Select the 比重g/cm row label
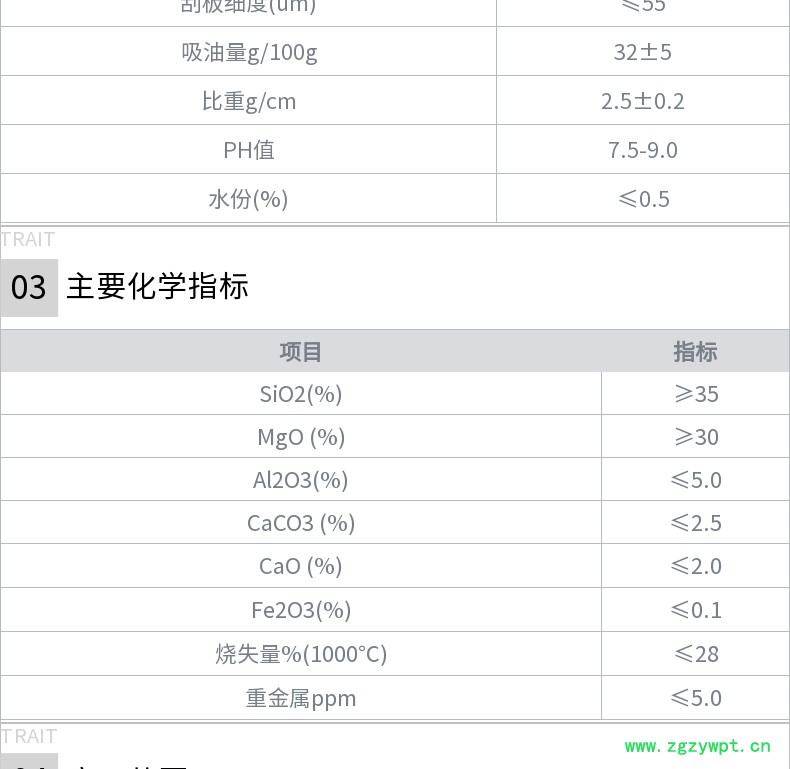790x769 pixels. pyautogui.click(x=249, y=101)
